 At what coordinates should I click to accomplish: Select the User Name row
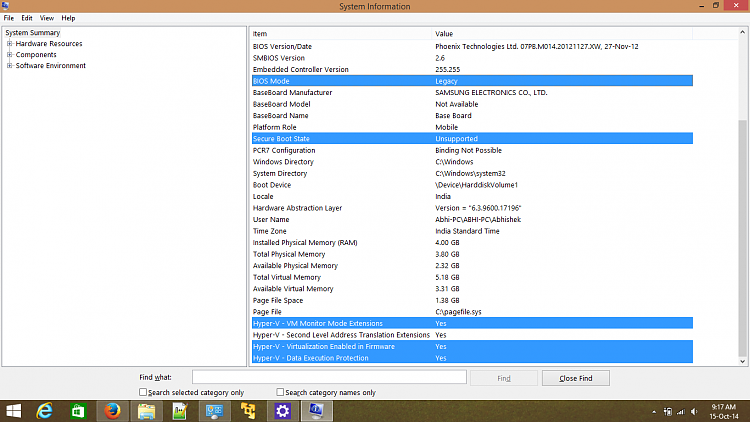pyautogui.click(x=472, y=220)
